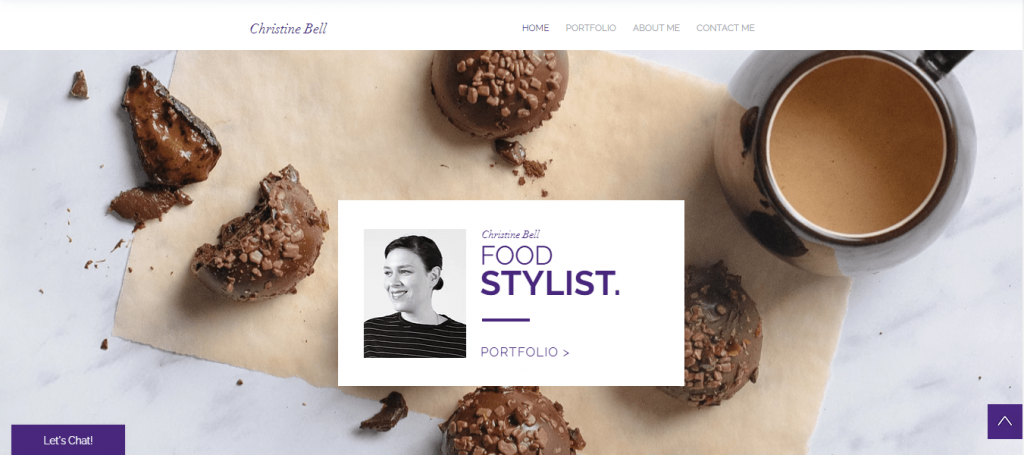Click the sprinkled donut at the top of the hero
Screen dimensions: 1024x455
[500, 93]
